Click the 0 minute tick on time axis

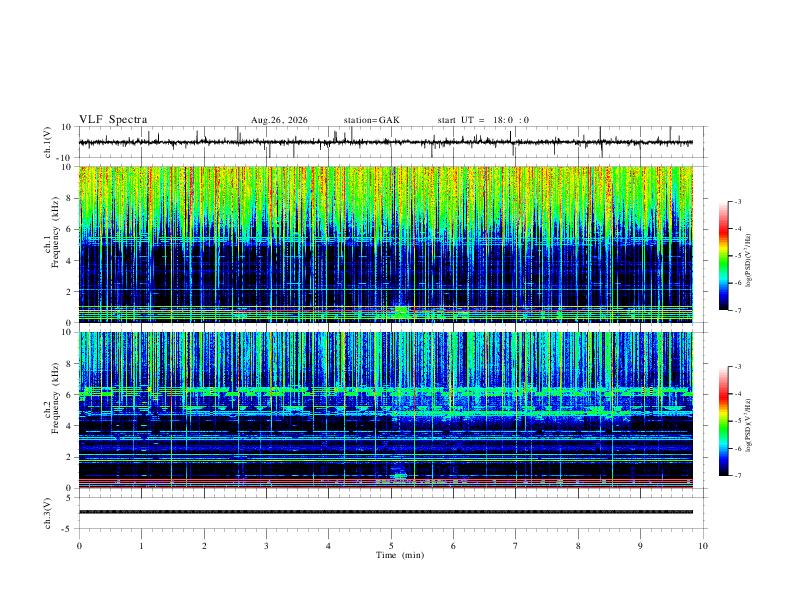[x=79, y=546]
